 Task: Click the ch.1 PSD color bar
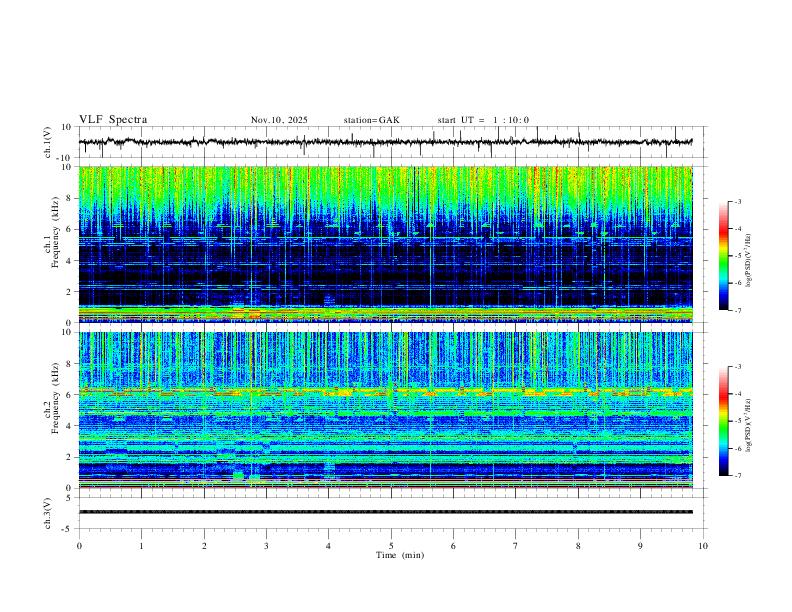(724, 256)
